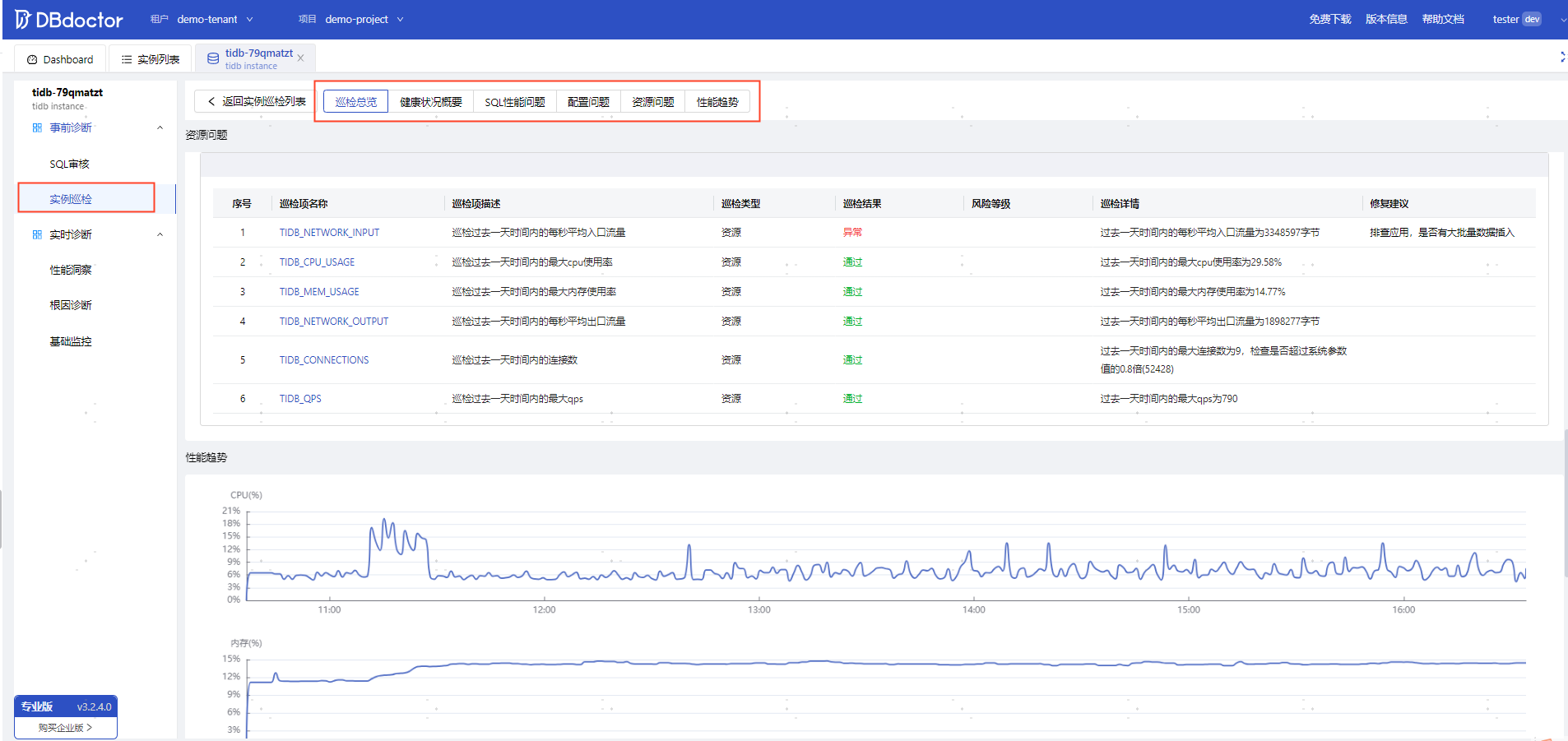Screen dimensions: 1568x741
Task: Open the TIDB_QPS inspection item link
Action: [300, 399]
